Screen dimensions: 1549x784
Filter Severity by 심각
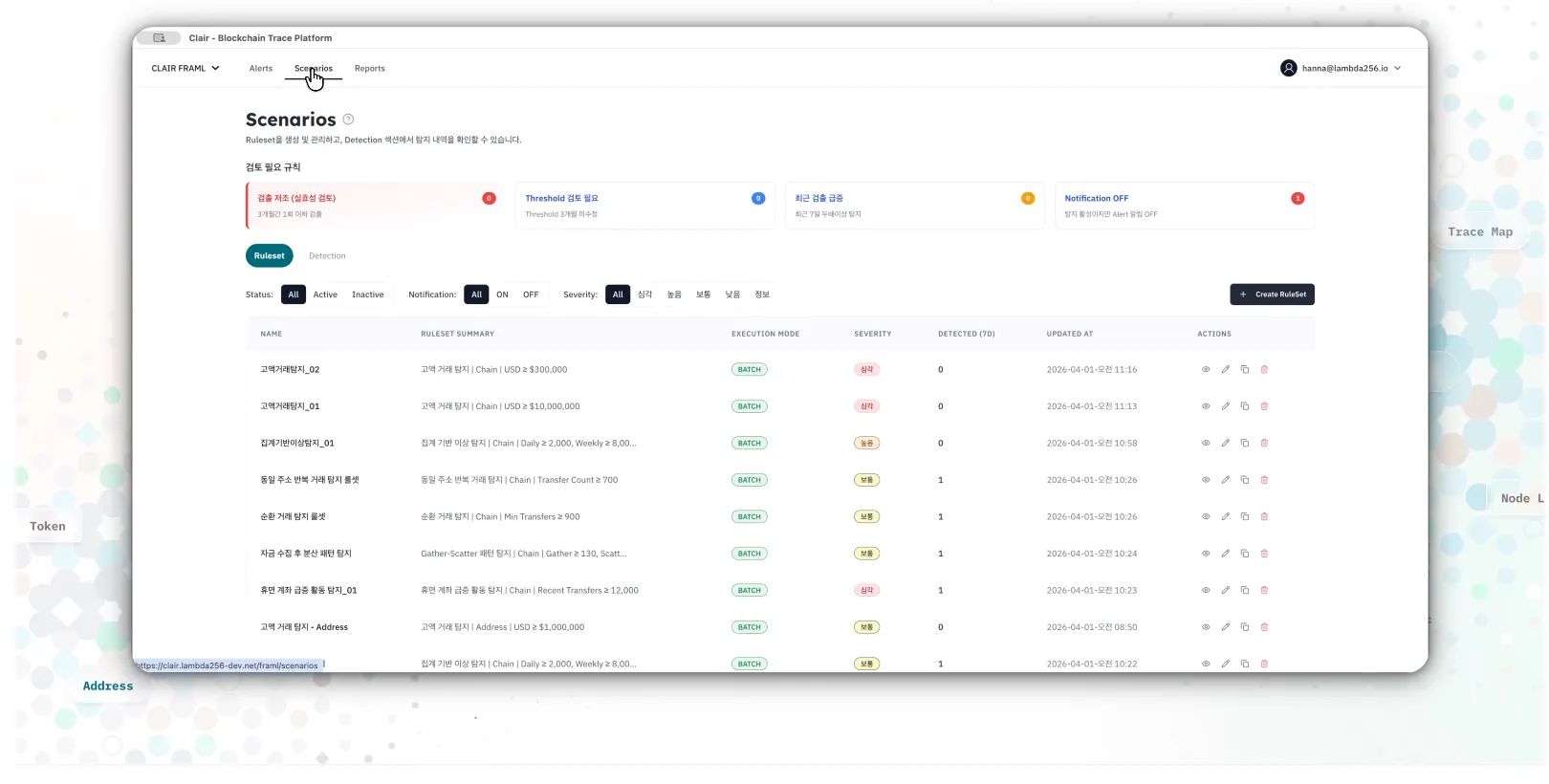[x=645, y=294]
